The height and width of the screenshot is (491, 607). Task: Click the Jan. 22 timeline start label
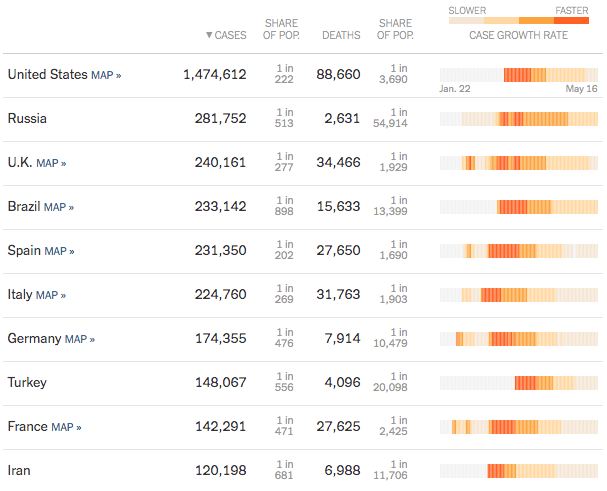(x=454, y=89)
